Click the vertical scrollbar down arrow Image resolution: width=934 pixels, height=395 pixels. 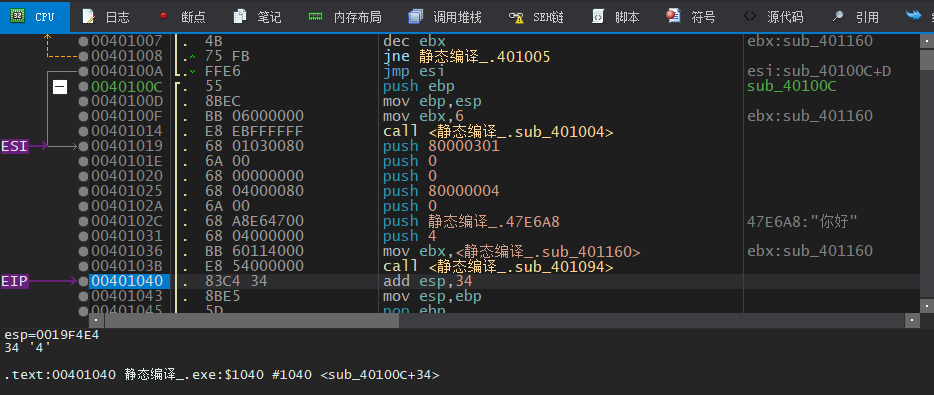pos(927,306)
